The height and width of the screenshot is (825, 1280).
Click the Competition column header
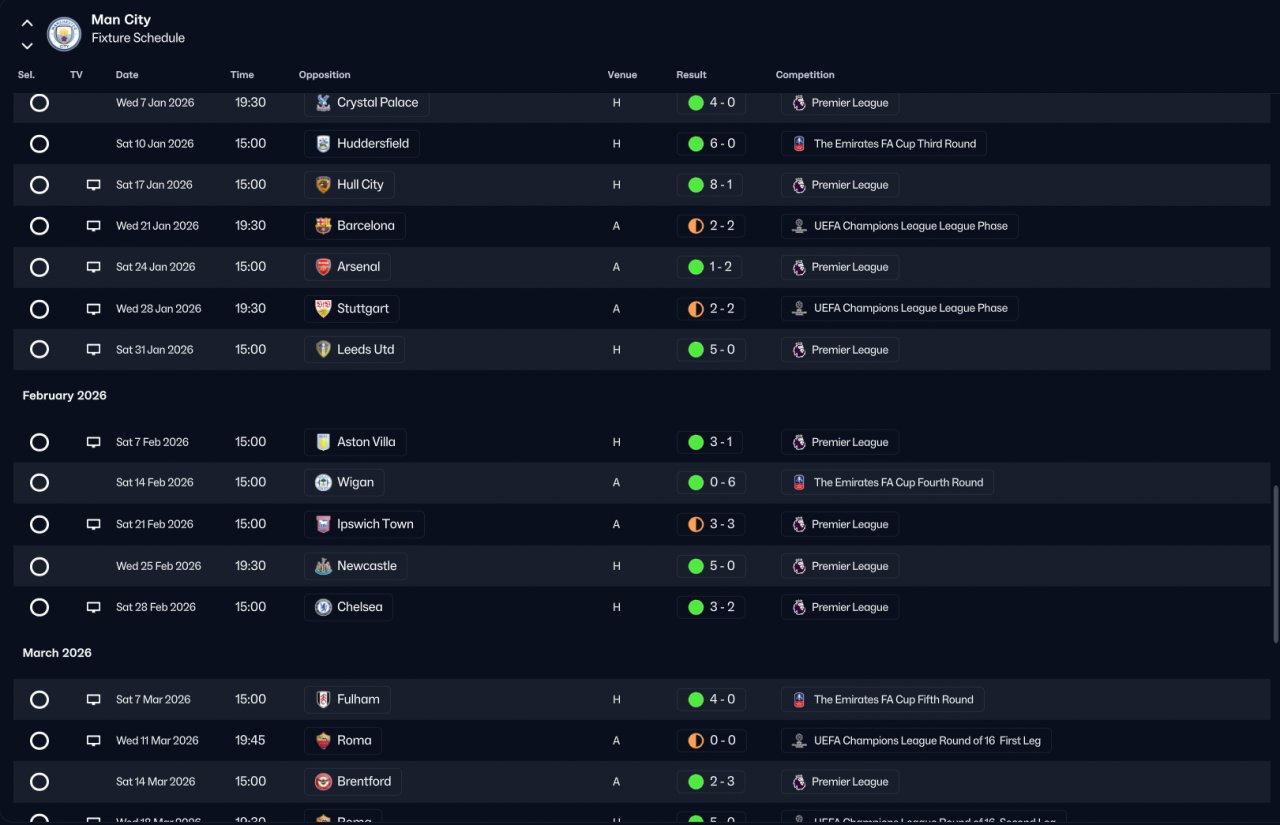805,75
